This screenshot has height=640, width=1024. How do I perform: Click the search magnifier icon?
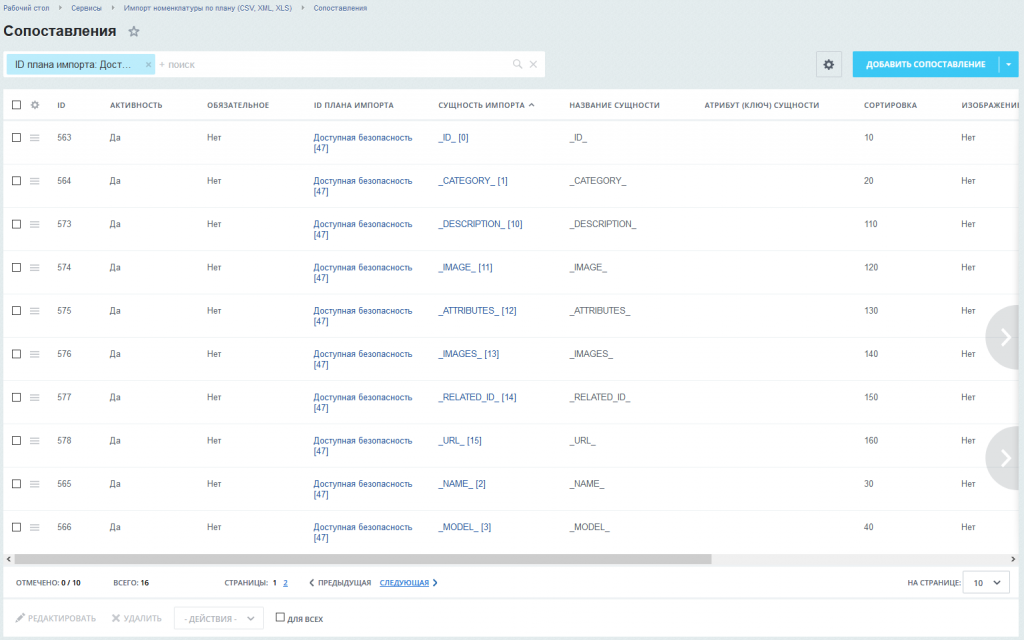(x=517, y=64)
